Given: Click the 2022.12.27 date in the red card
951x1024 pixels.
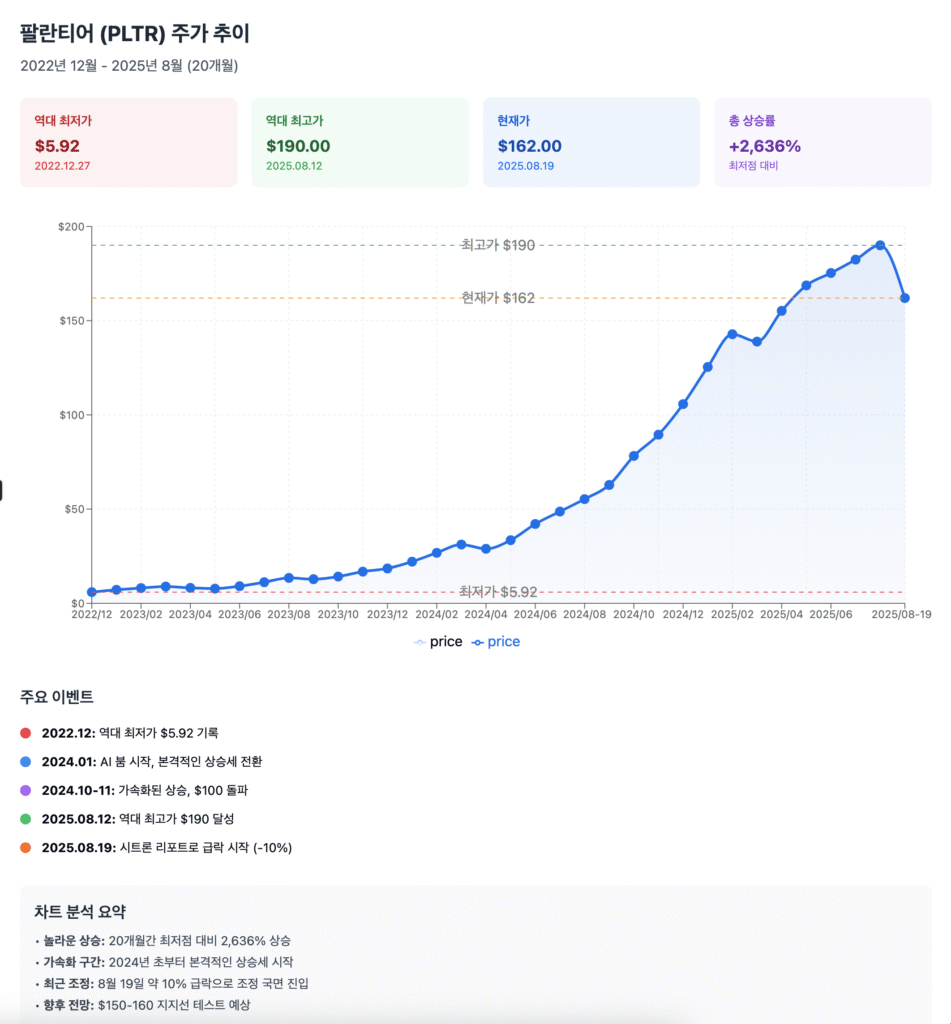Looking at the screenshot, I should pyautogui.click(x=63, y=166).
